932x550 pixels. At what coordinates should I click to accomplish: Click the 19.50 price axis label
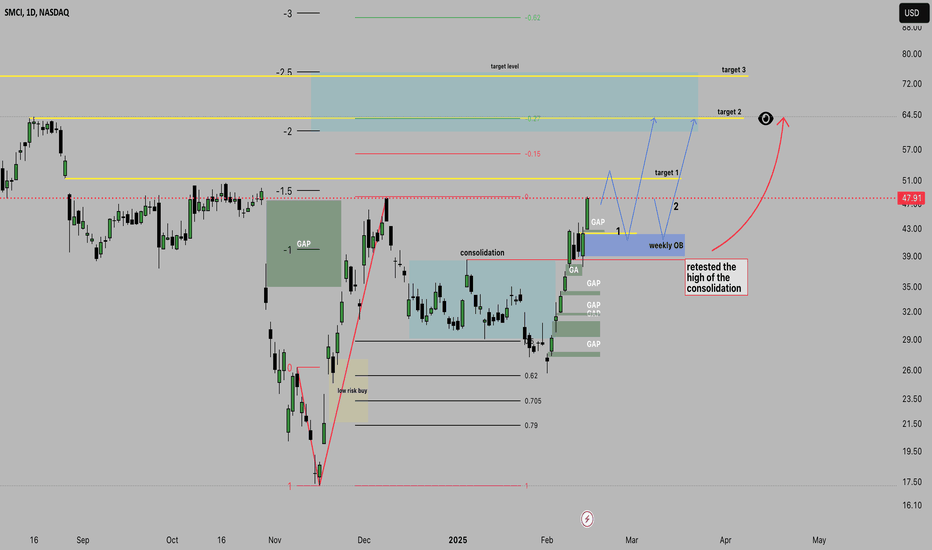pyautogui.click(x=912, y=452)
